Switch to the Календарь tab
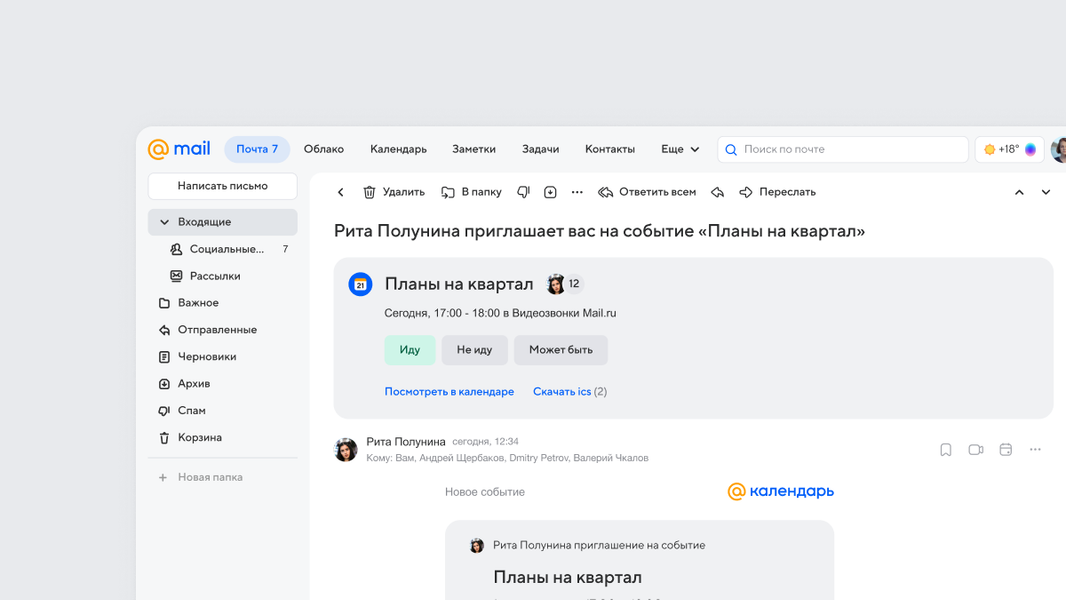 tap(398, 149)
